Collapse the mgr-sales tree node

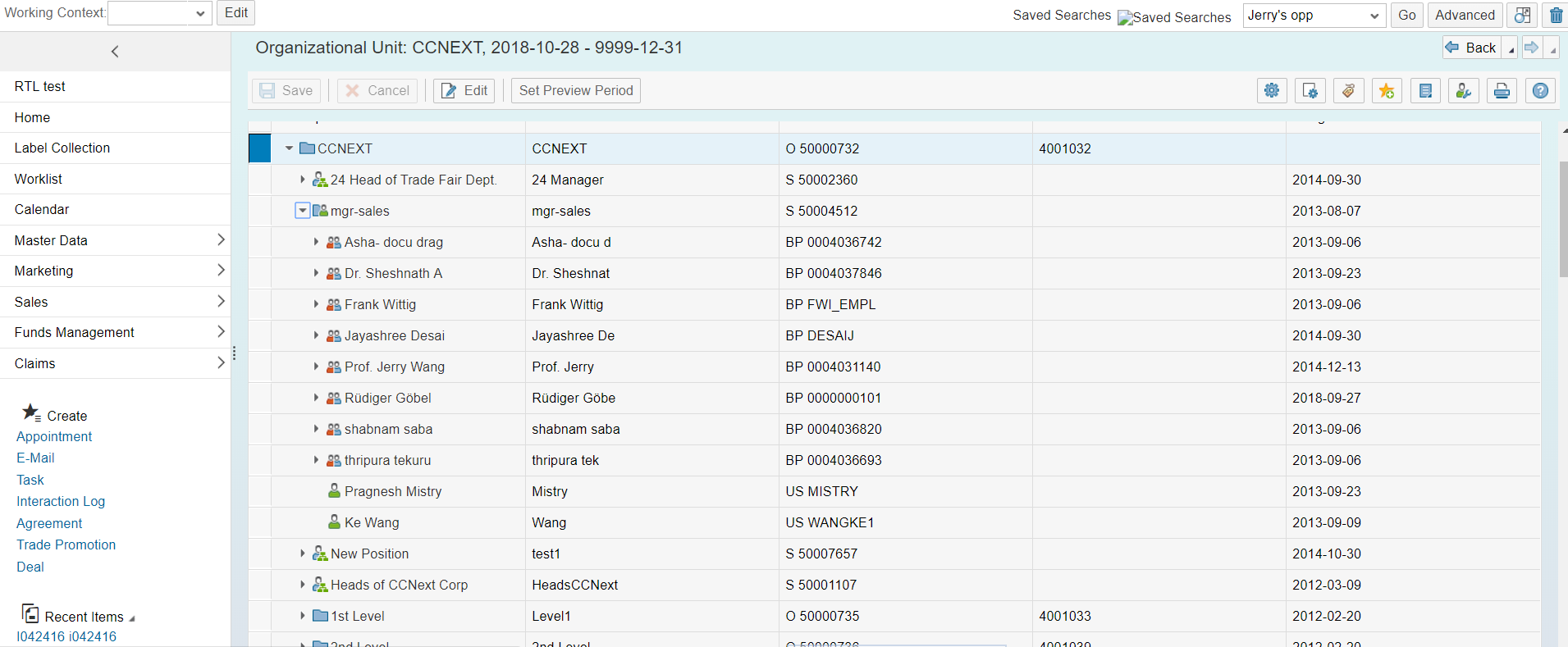[x=302, y=211]
